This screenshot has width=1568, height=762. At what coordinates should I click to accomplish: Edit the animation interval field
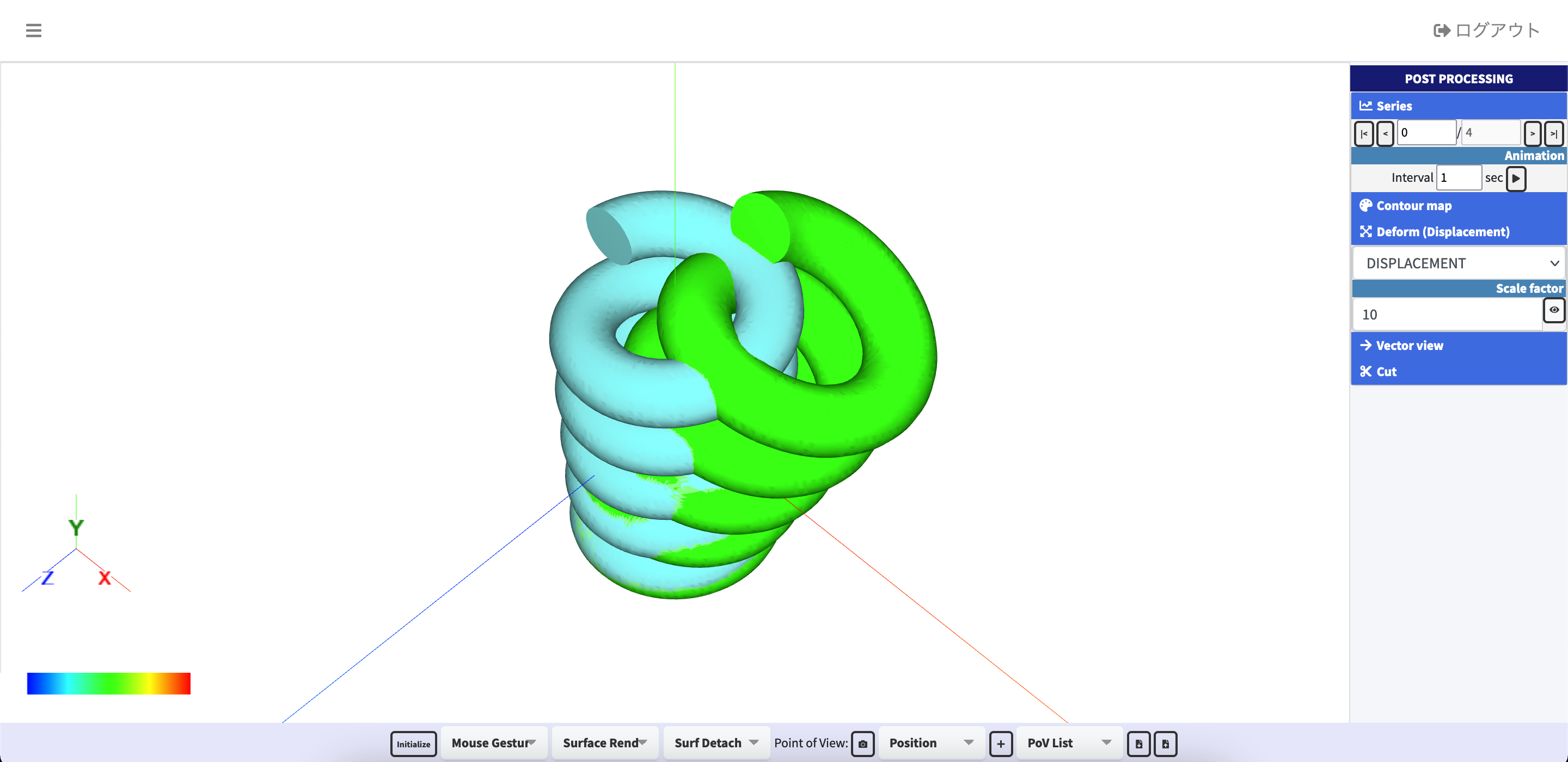pyautogui.click(x=1459, y=178)
